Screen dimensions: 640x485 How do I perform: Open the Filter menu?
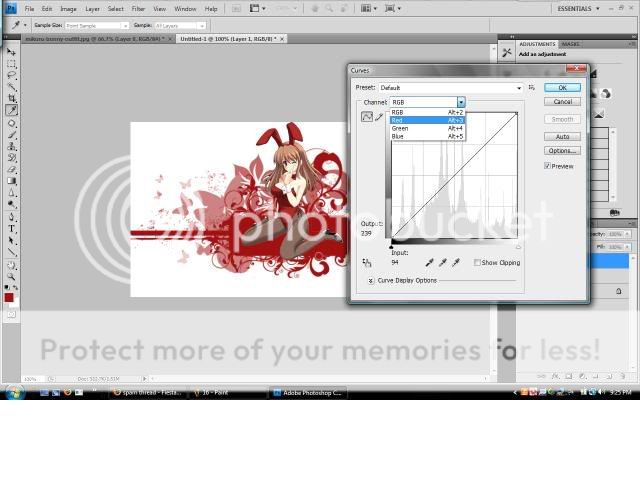tap(138, 9)
